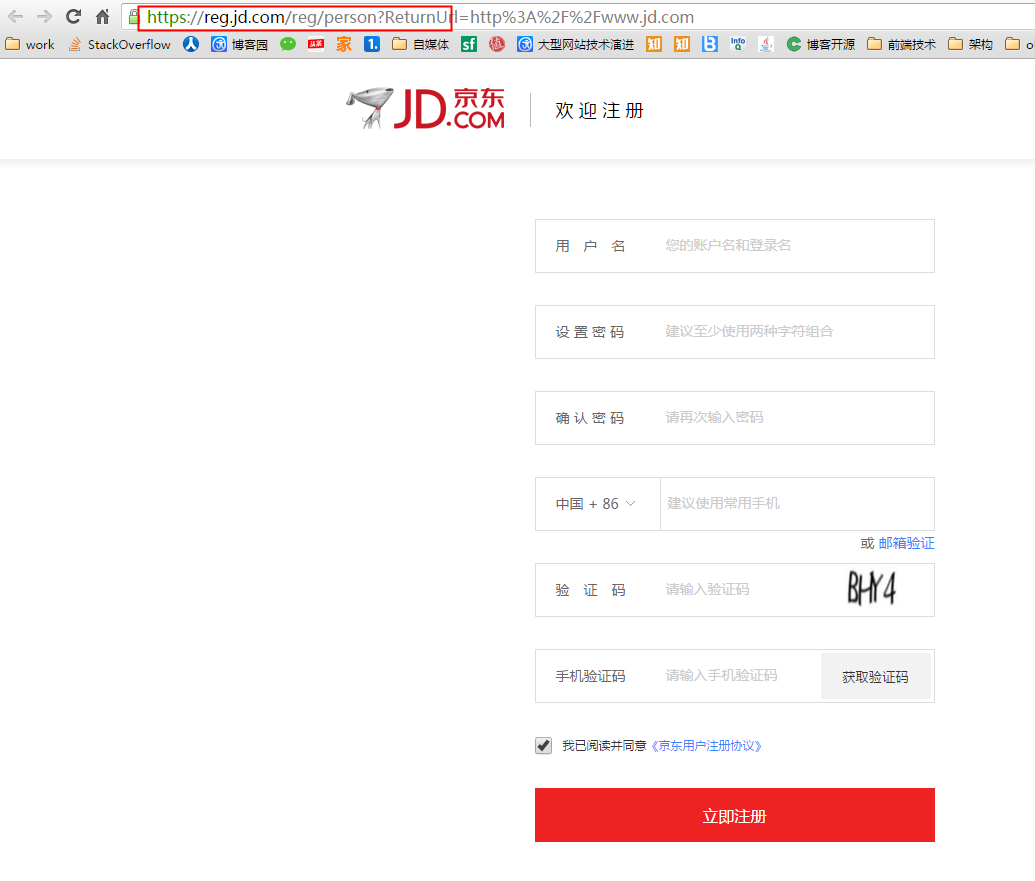
Task: Toggle the 我已阅读并同意 agreement checkbox
Action: (543, 746)
